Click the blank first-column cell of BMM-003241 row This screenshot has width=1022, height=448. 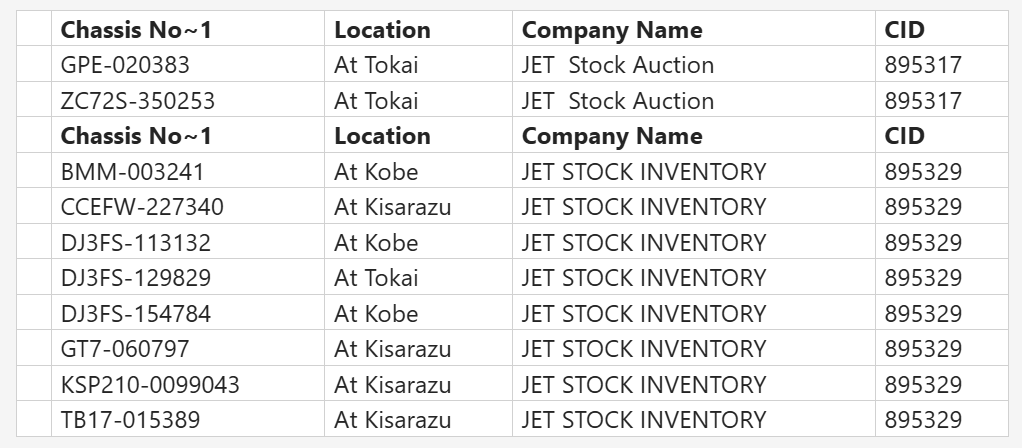click(34, 171)
